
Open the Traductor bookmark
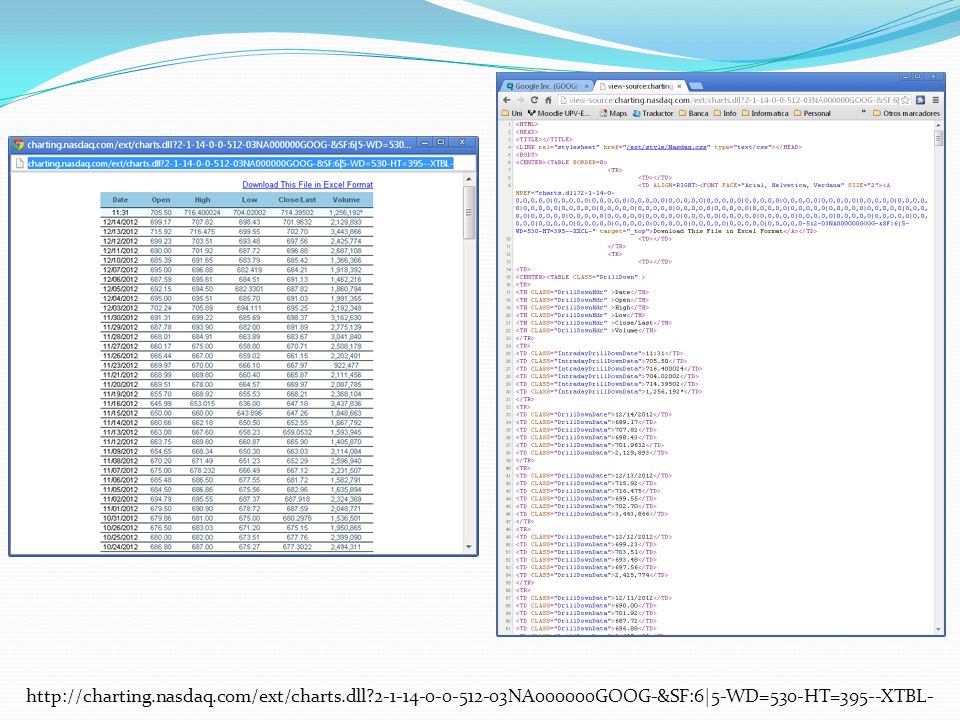pyautogui.click(x=653, y=113)
